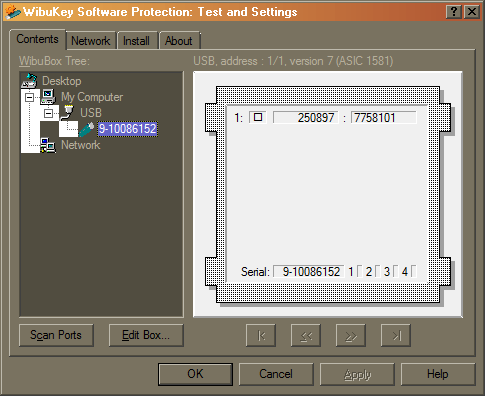
Task: Select the Desktop tree label
Action: (x=62, y=81)
